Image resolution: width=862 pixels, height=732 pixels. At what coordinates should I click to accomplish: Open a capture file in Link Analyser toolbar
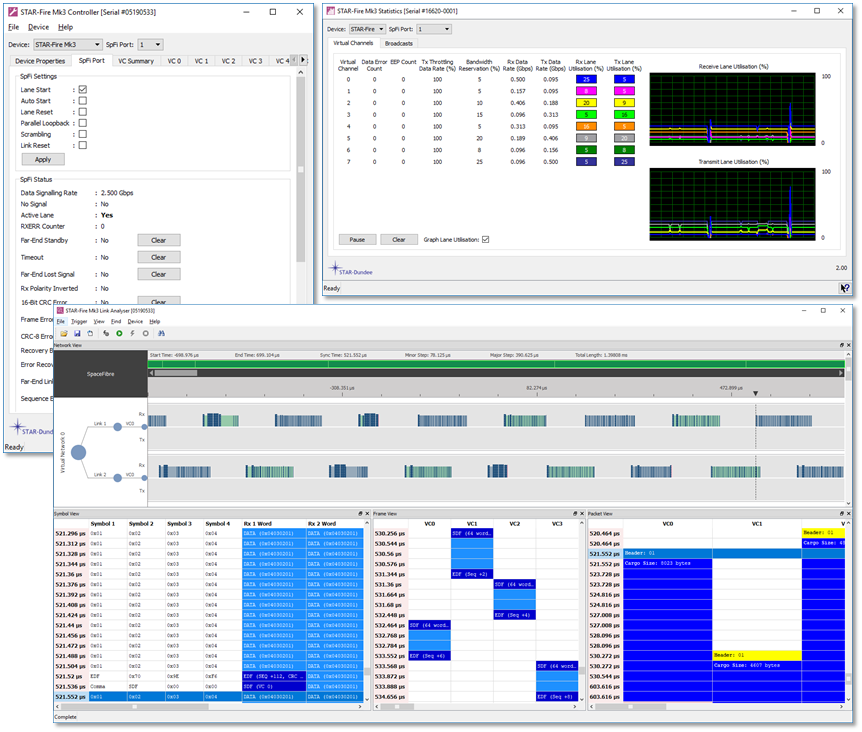click(x=64, y=334)
